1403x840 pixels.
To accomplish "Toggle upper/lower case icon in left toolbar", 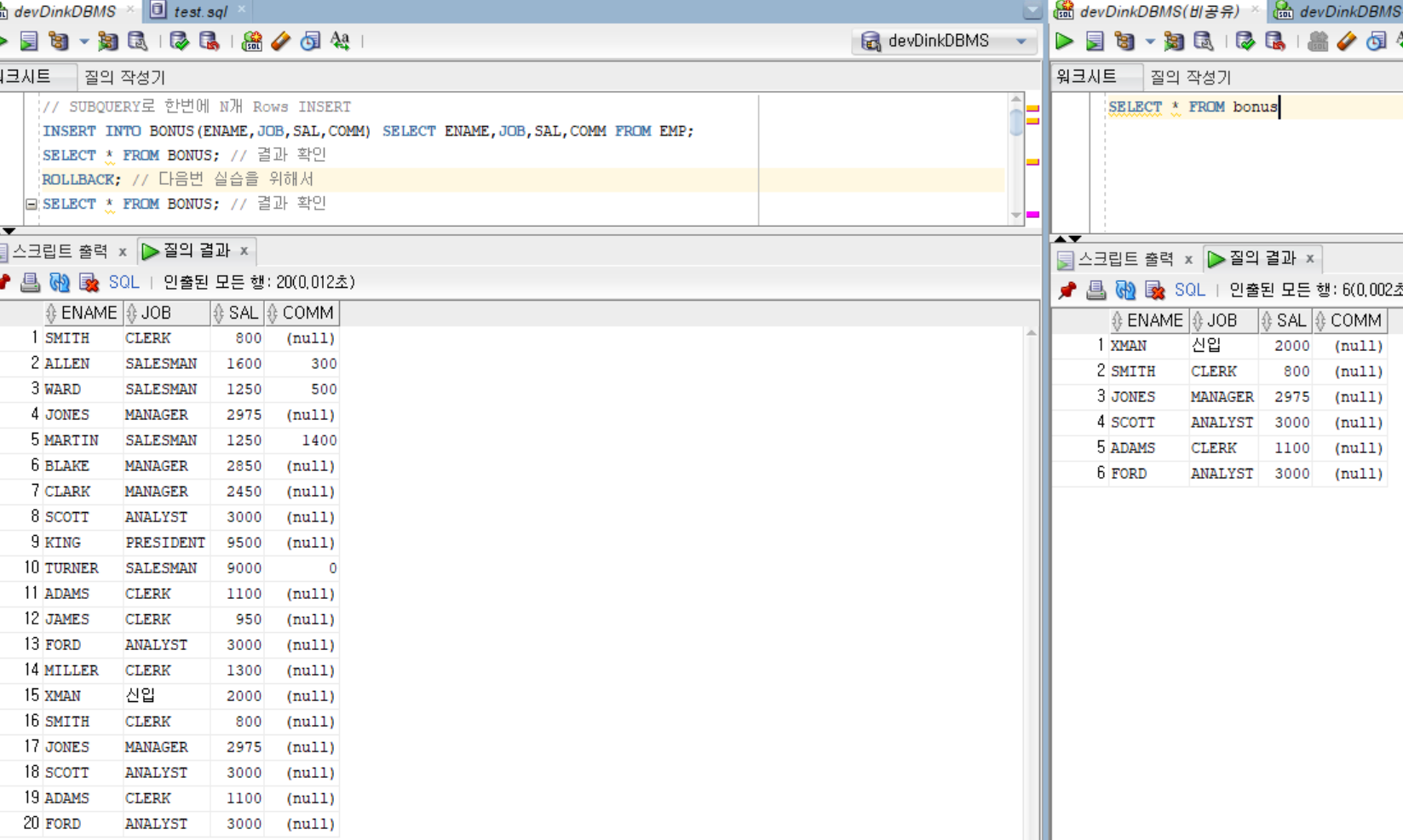I will pyautogui.click(x=340, y=41).
